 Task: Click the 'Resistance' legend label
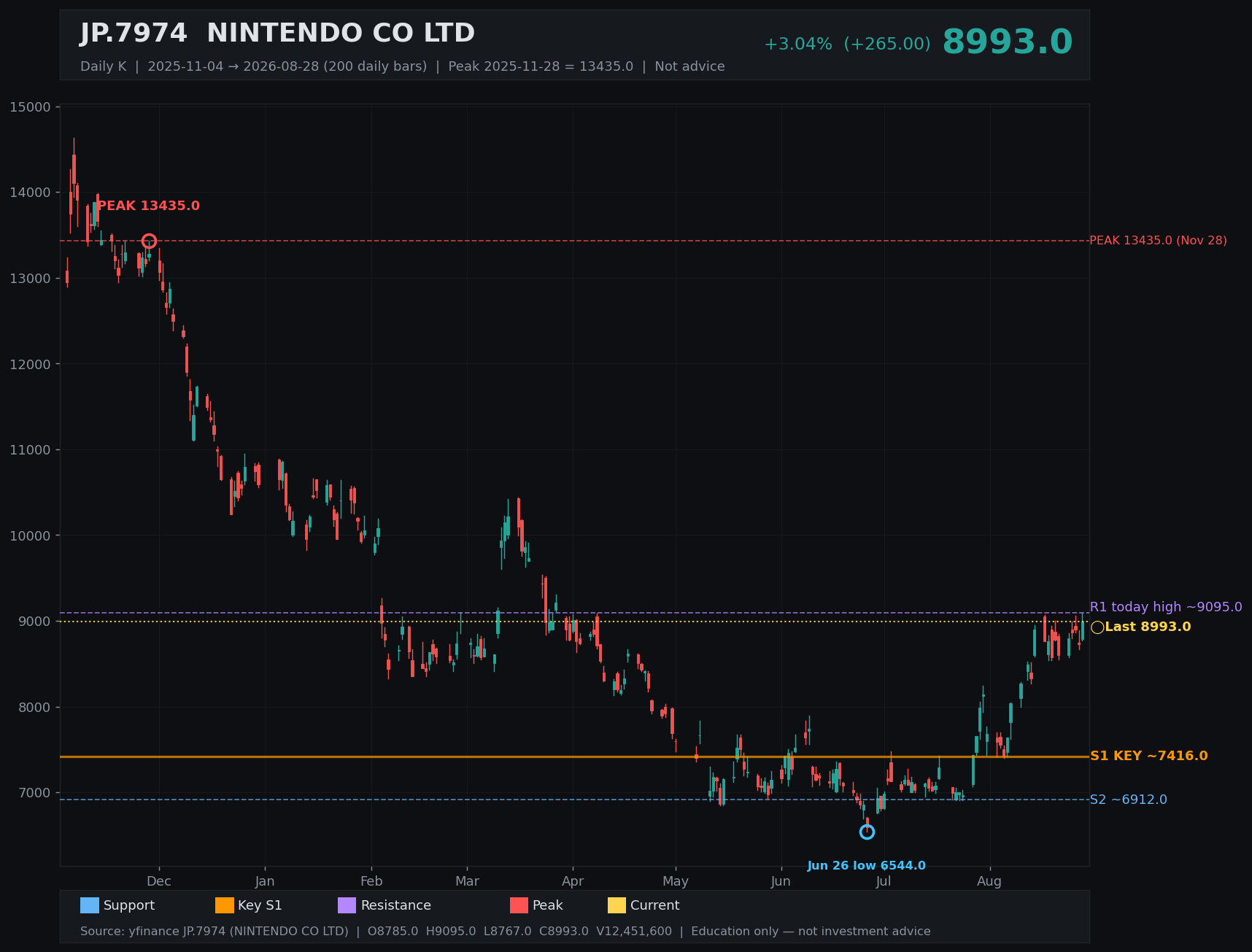click(x=396, y=905)
